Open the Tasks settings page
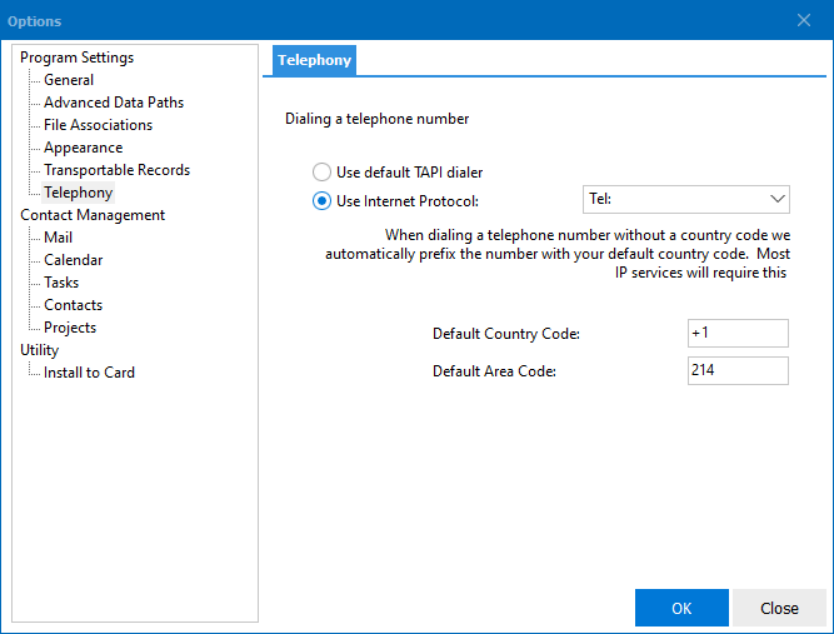The height and width of the screenshot is (634, 834). 60,282
